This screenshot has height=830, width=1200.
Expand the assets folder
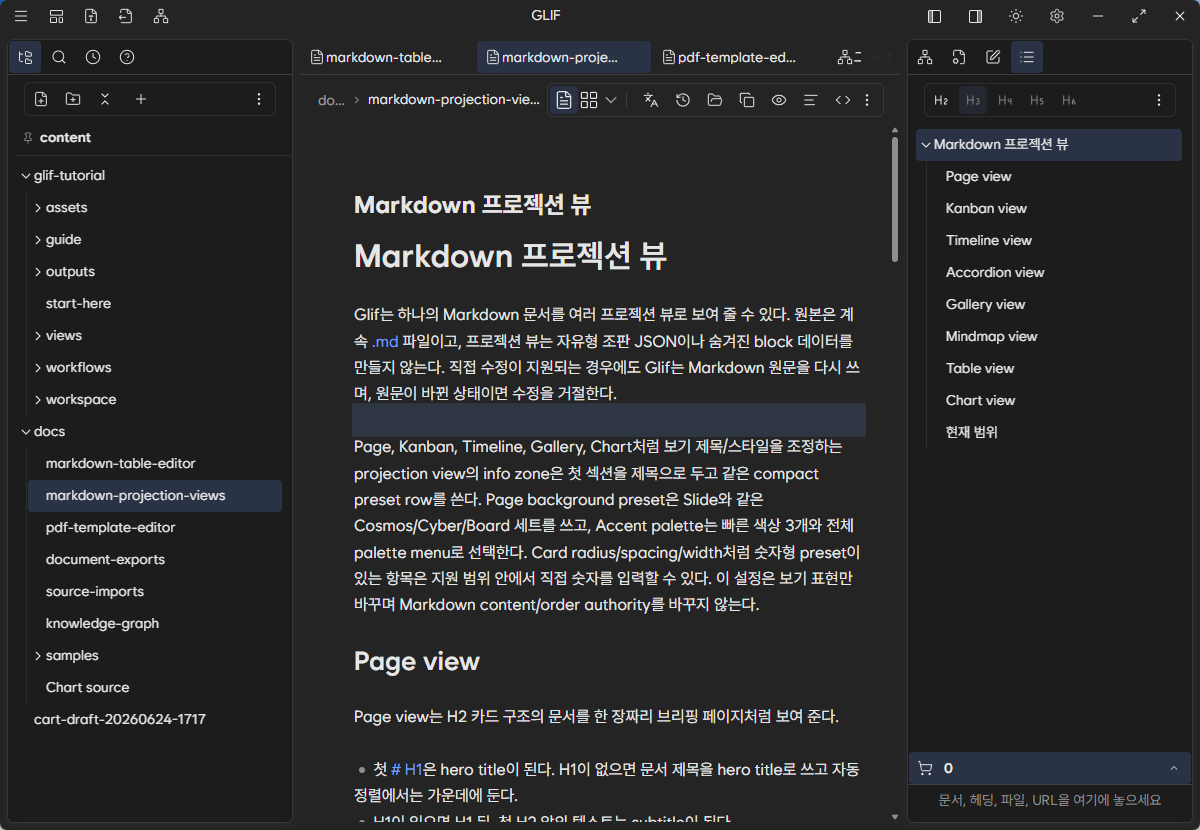click(38, 207)
